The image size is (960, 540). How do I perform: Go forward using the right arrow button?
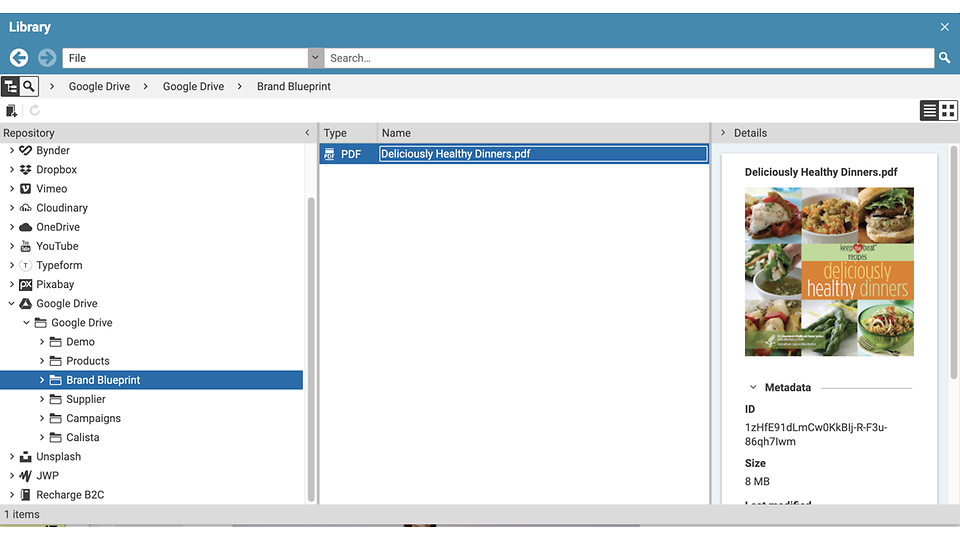(47, 58)
